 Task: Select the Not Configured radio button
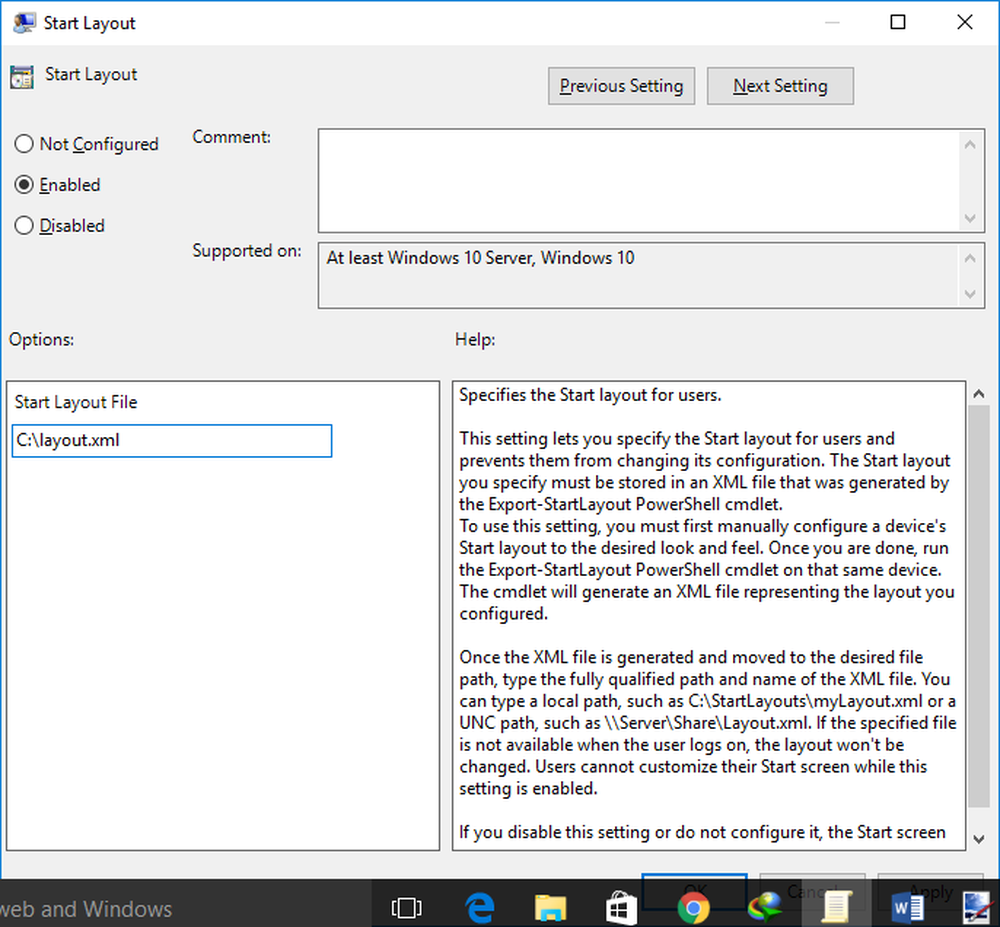(24, 144)
